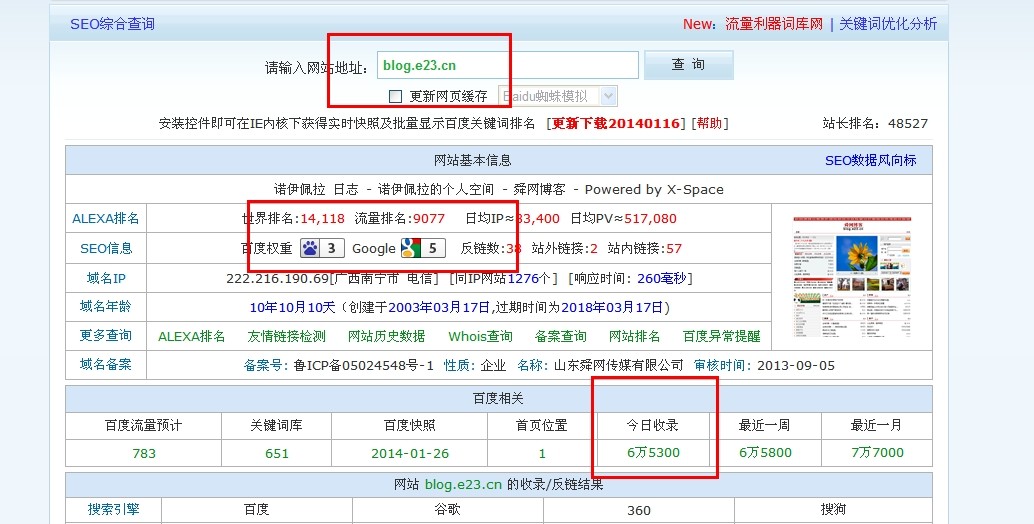Viewport: 1034px width, 524px height.
Task: Click the 备案查询 link
Action: point(560,336)
